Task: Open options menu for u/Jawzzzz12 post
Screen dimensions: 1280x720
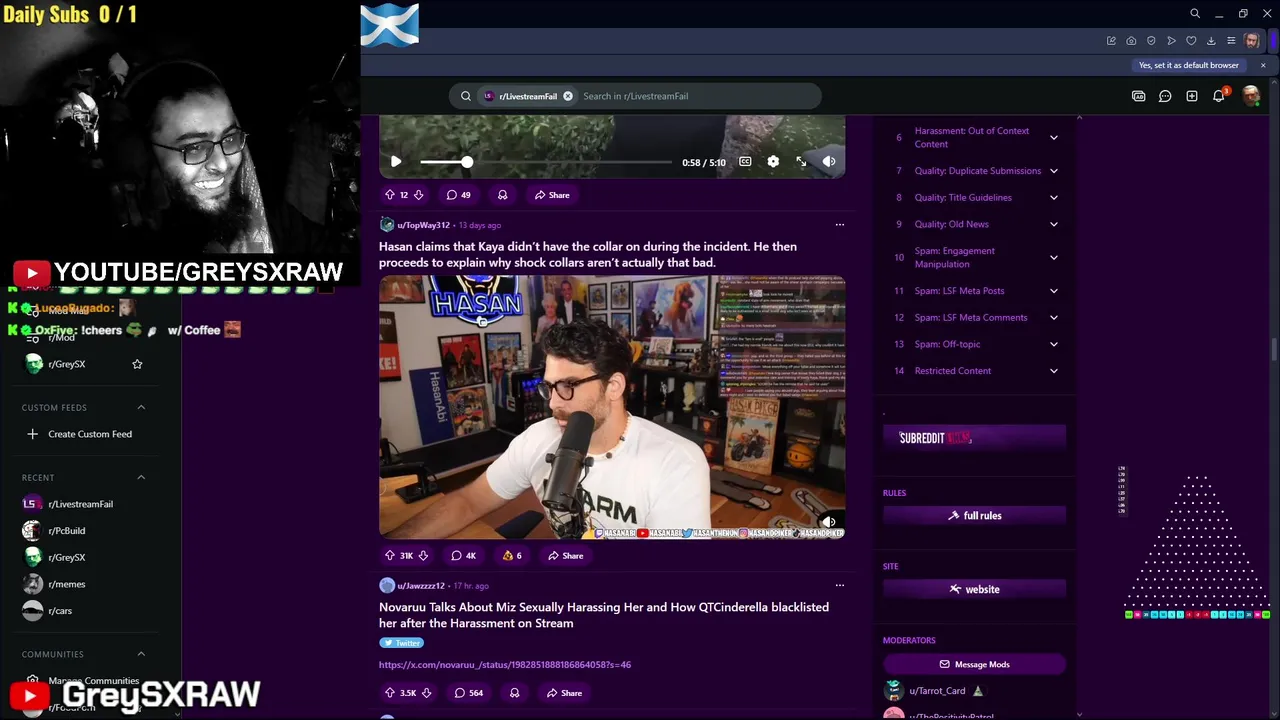Action: point(839,586)
